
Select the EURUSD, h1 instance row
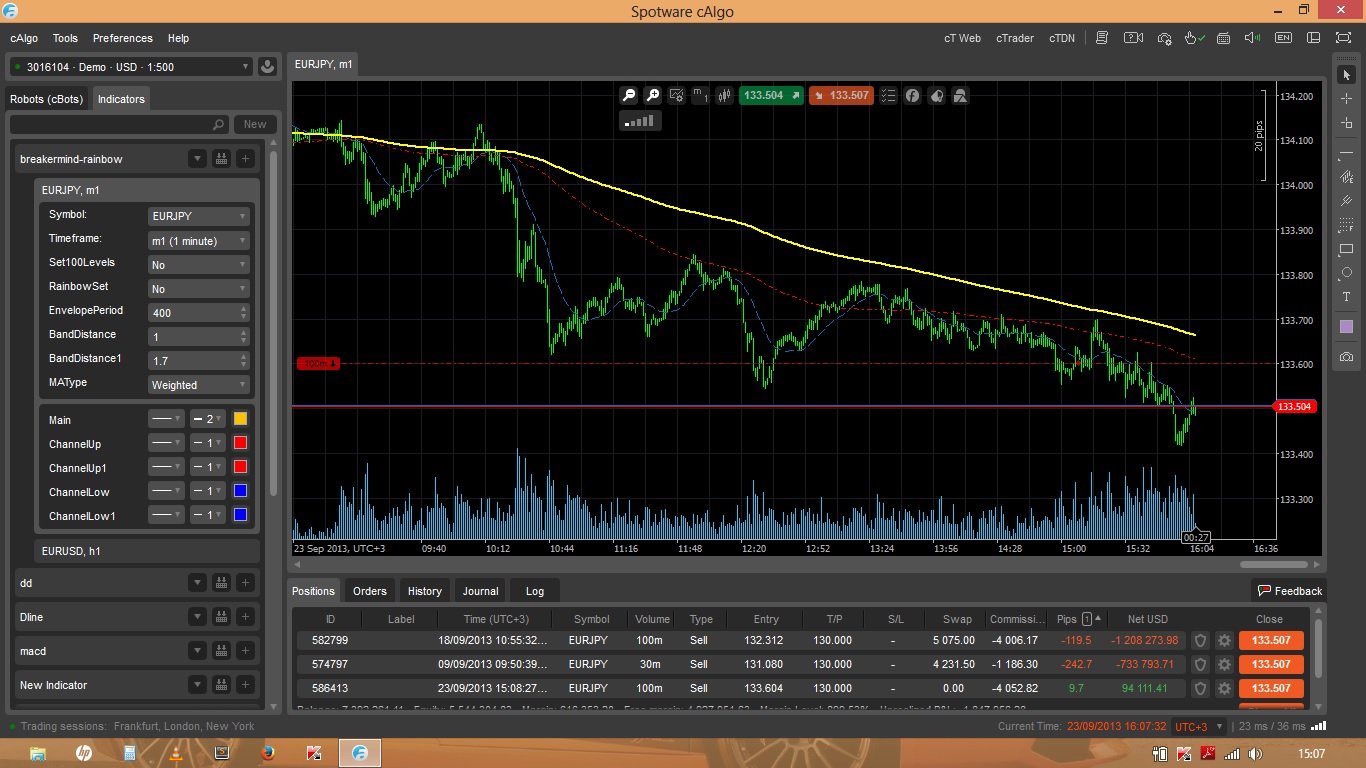coord(147,551)
